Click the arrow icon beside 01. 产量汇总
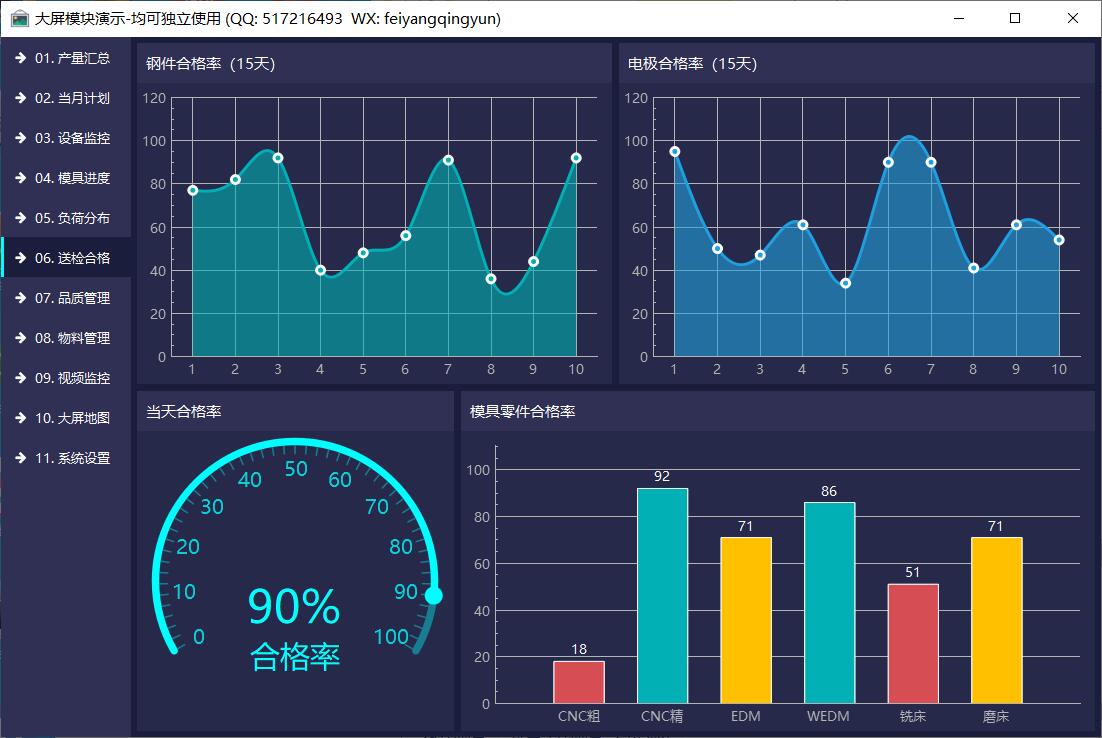 pos(20,58)
